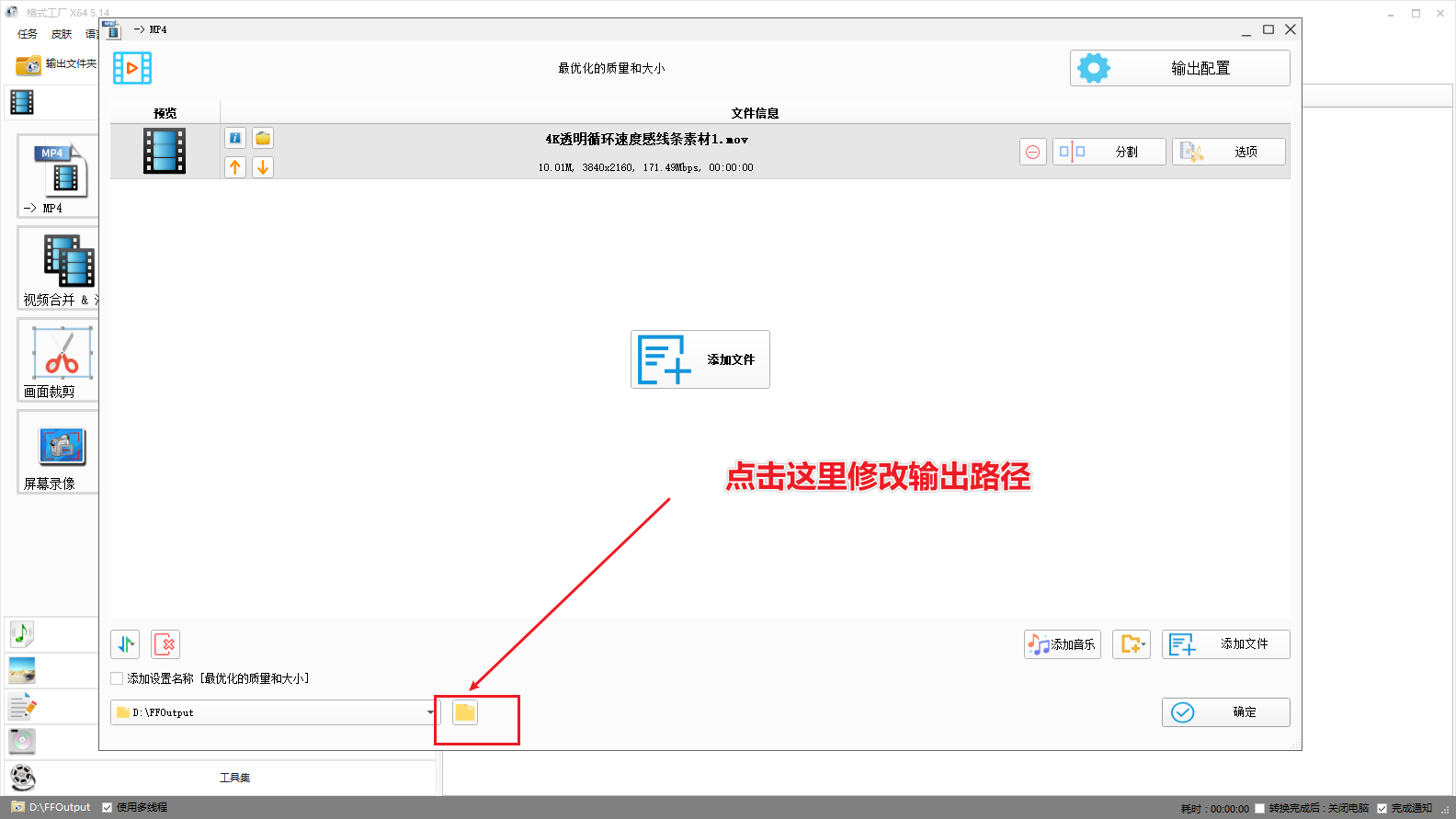The height and width of the screenshot is (819, 1456).
Task: Select the -> MP4 format tile in sidebar
Action: coord(57,176)
